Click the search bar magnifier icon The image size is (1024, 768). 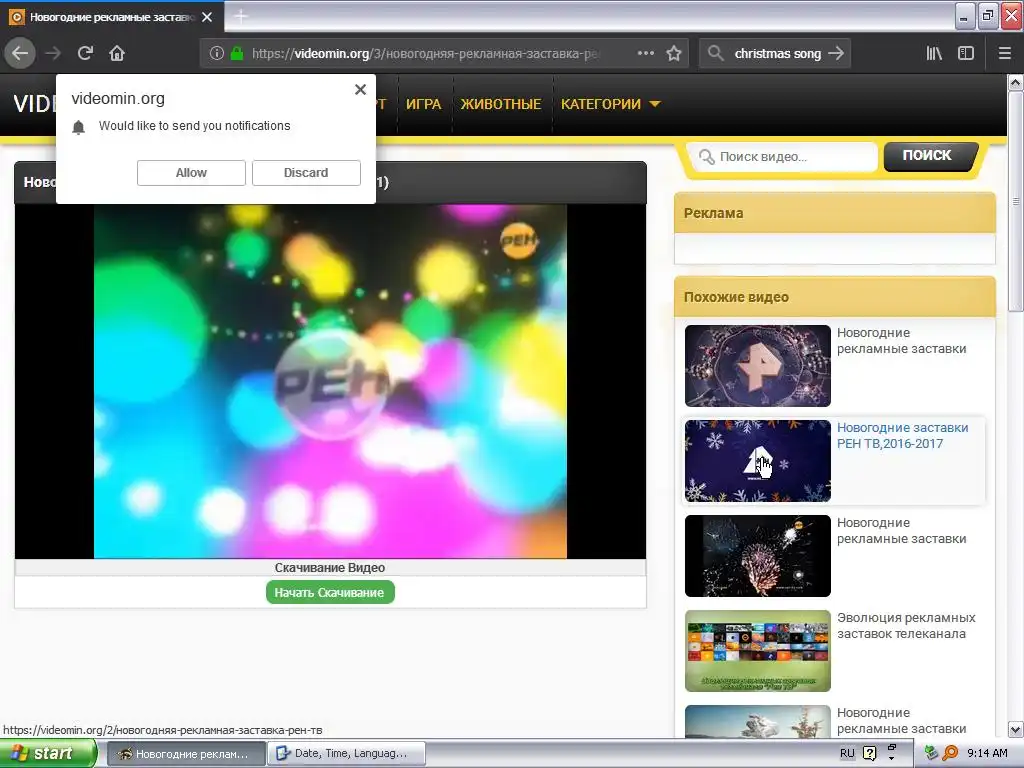pos(716,54)
